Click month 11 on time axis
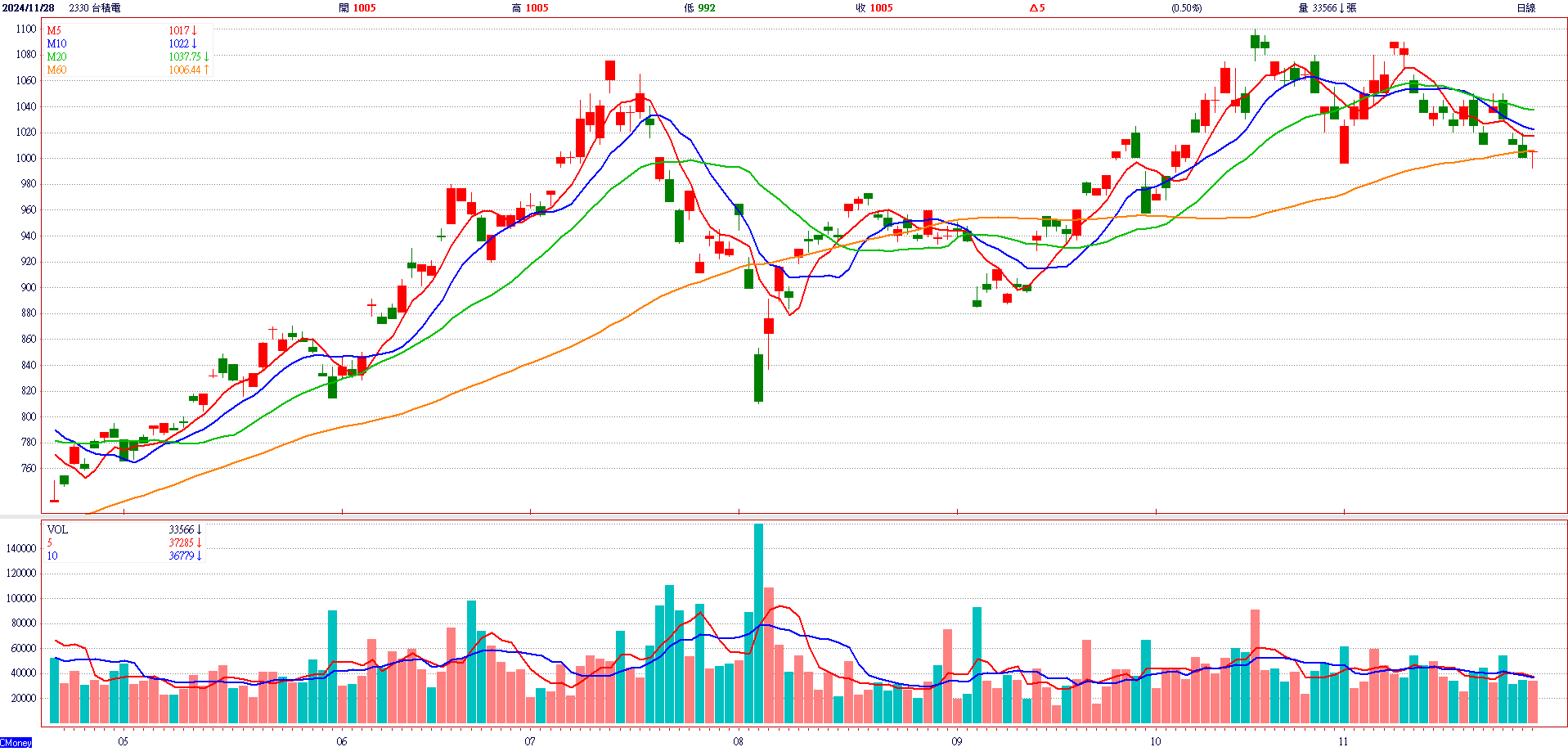The image size is (1568, 756). (x=1343, y=741)
